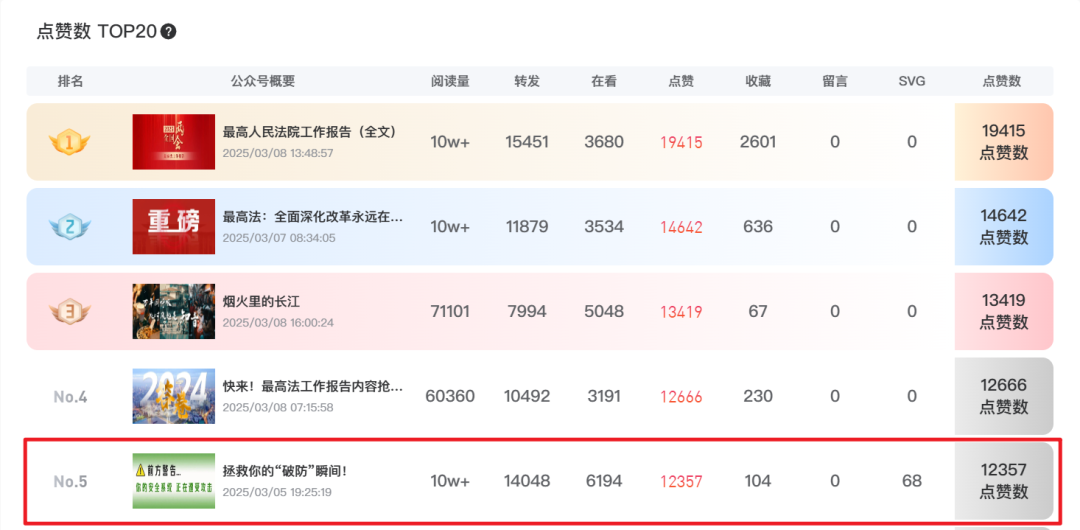Open article 拯救你的“破防”瞬间！
The image size is (1080, 530).
(x=284, y=471)
